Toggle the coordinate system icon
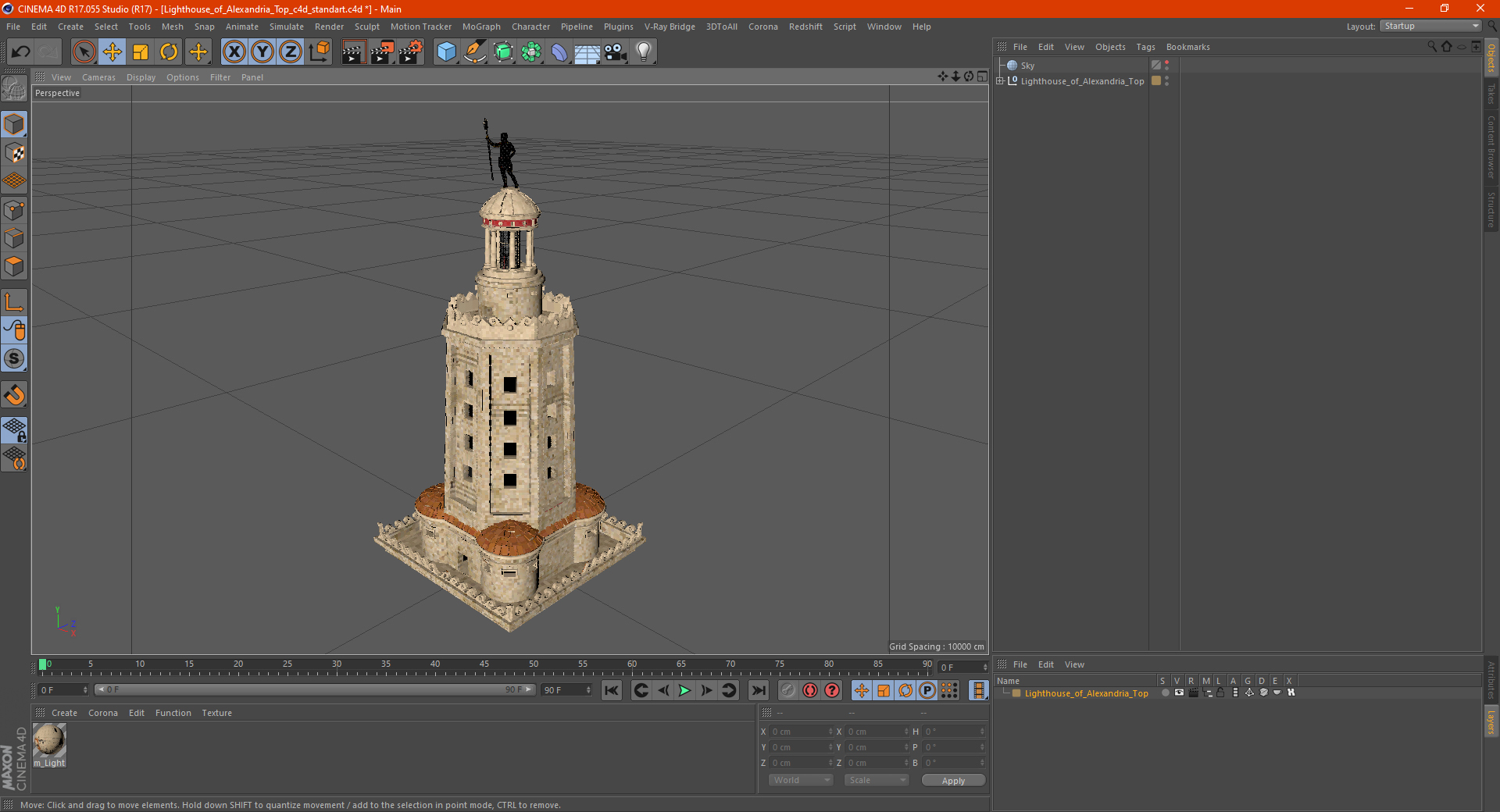The width and height of the screenshot is (1500, 812). click(319, 52)
